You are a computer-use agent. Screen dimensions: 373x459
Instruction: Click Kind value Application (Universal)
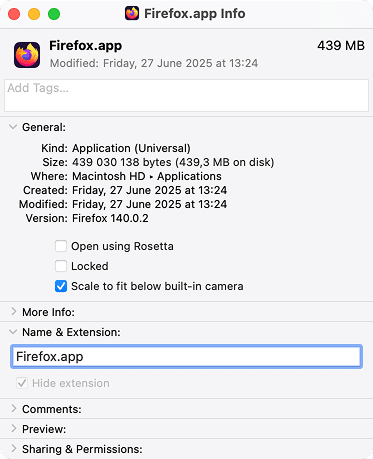pos(131,148)
